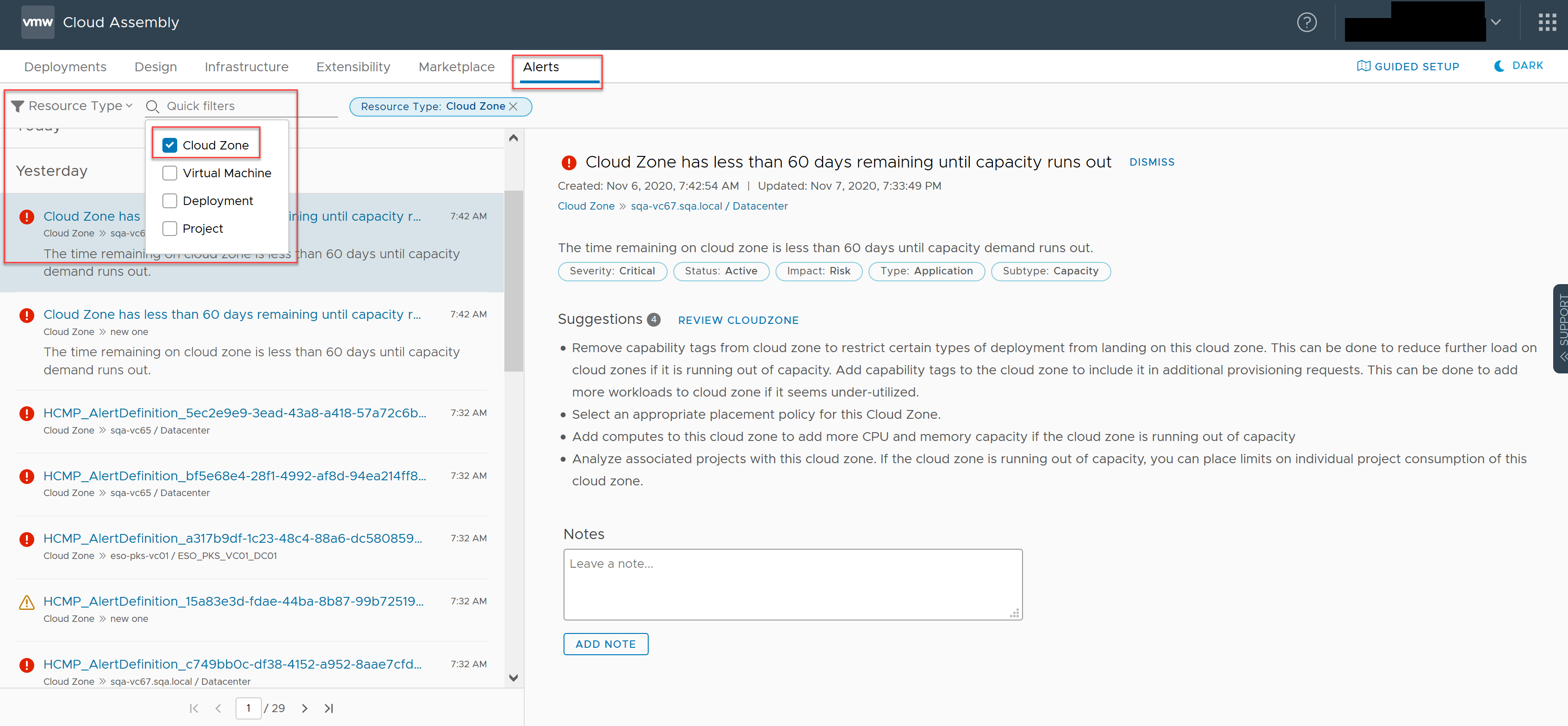Click the Quick filters search field
Screen dimensions: 1568x726
tap(251, 106)
